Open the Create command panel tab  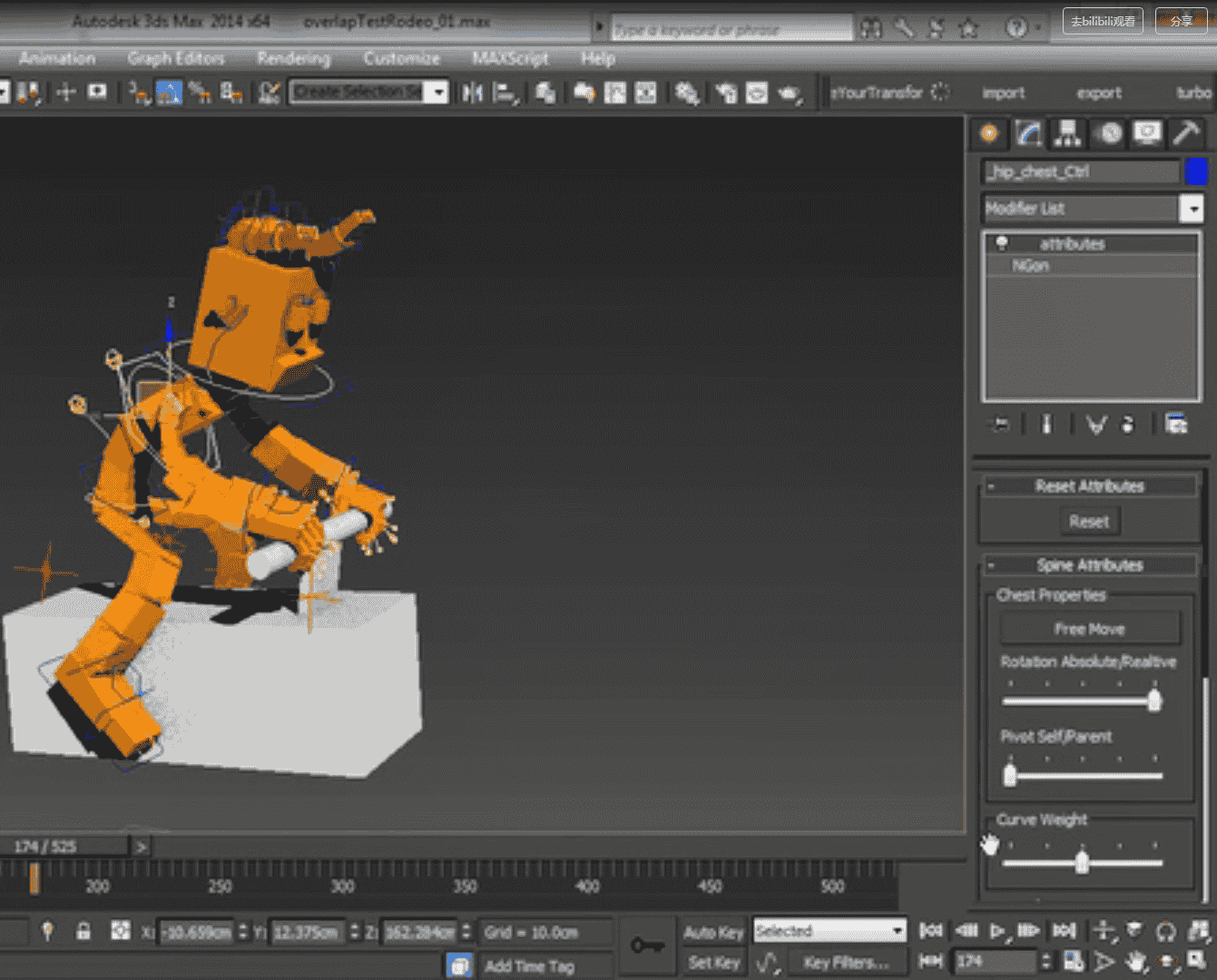click(988, 134)
